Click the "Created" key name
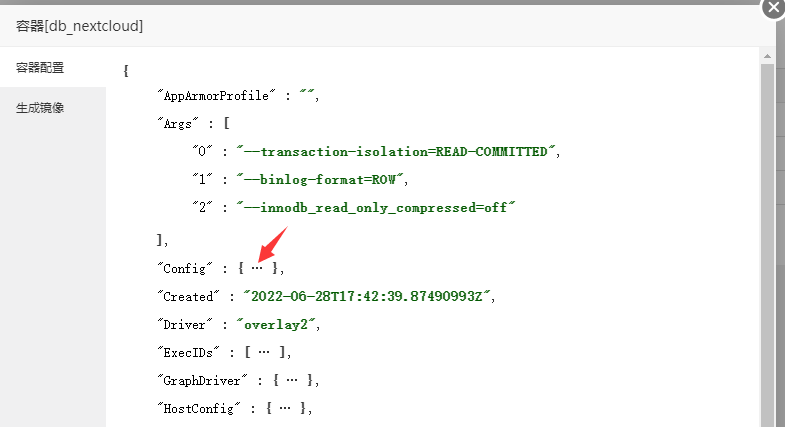785x427 pixels. click(187, 297)
